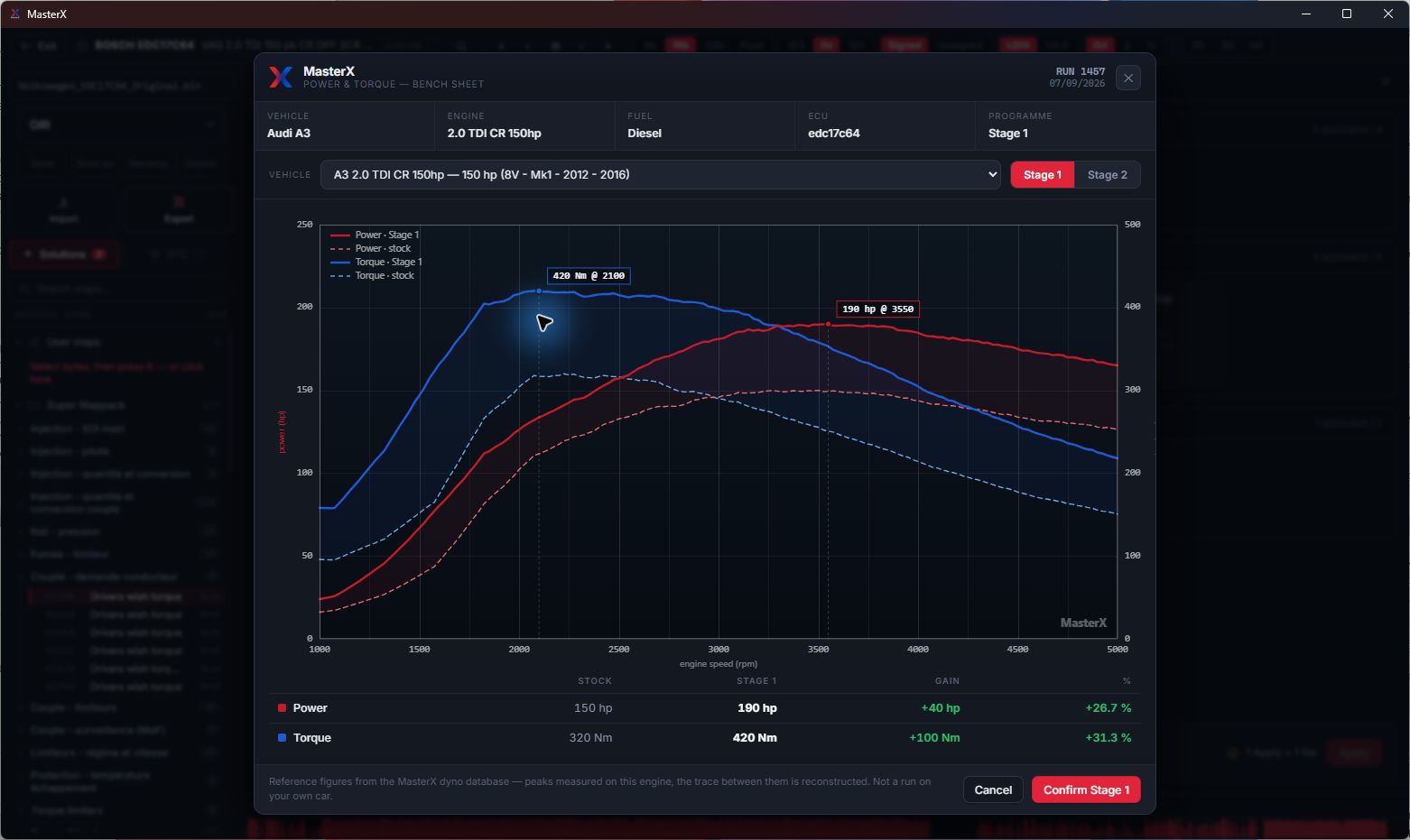
Task: Toggle Power · Stage 1 legend entry
Action: [376, 235]
